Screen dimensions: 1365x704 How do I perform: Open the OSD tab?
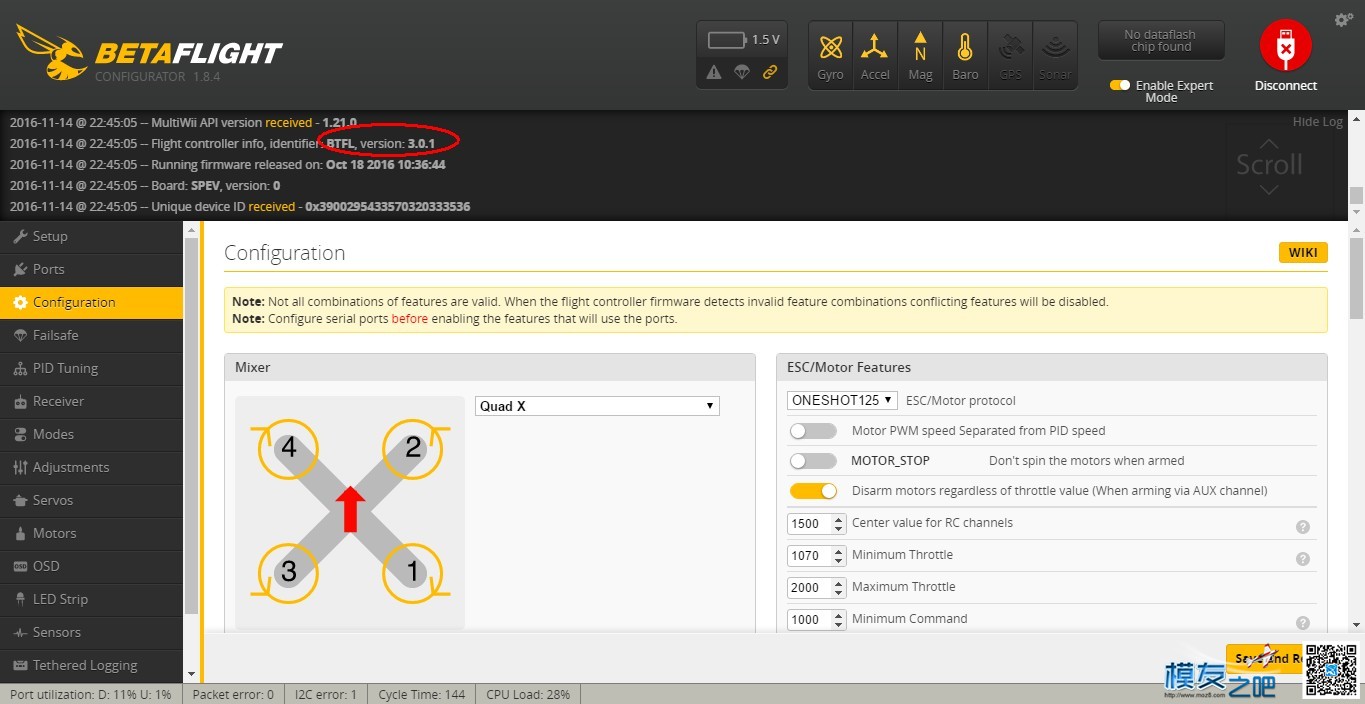[91, 567]
